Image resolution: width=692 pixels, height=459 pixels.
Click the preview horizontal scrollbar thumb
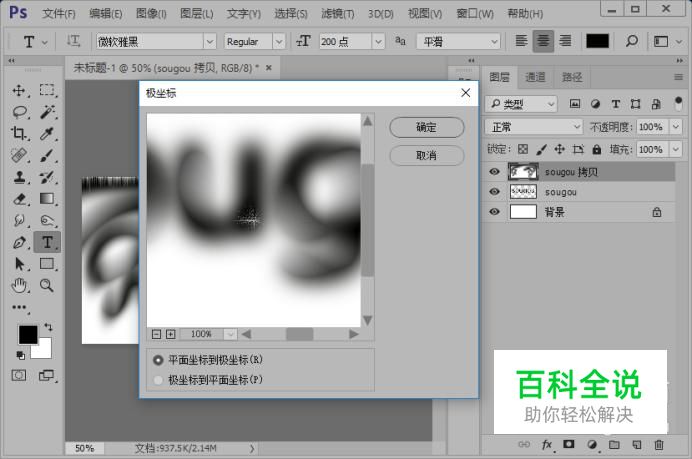(x=300, y=334)
